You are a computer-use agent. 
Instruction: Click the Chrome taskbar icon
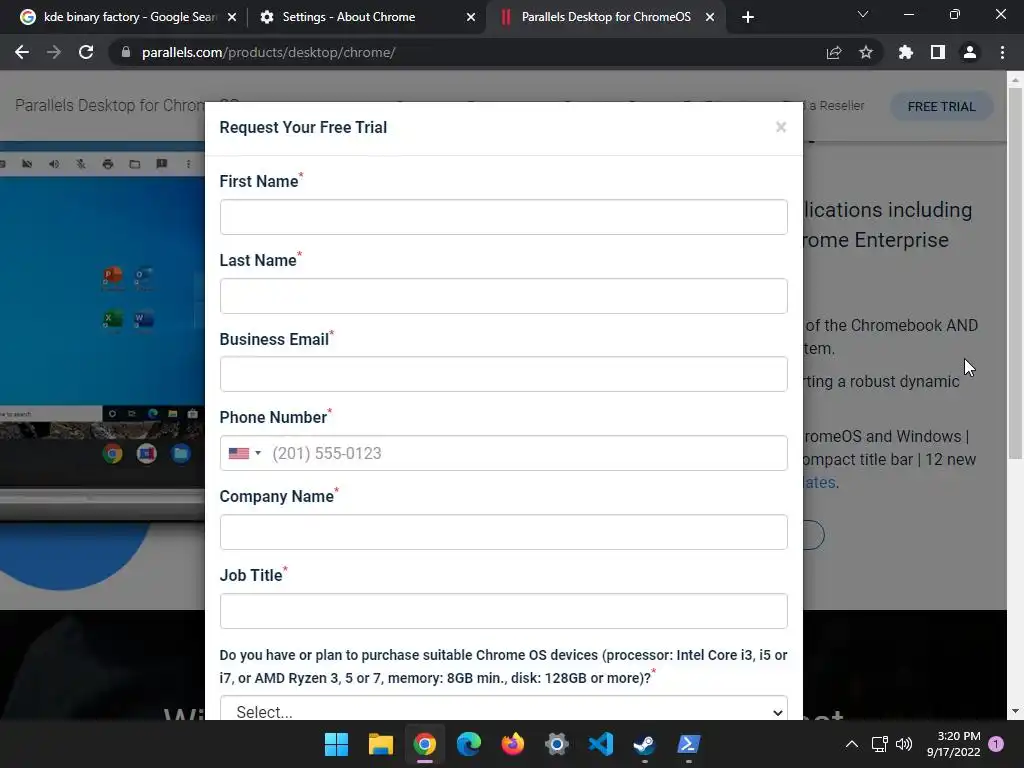coord(424,744)
